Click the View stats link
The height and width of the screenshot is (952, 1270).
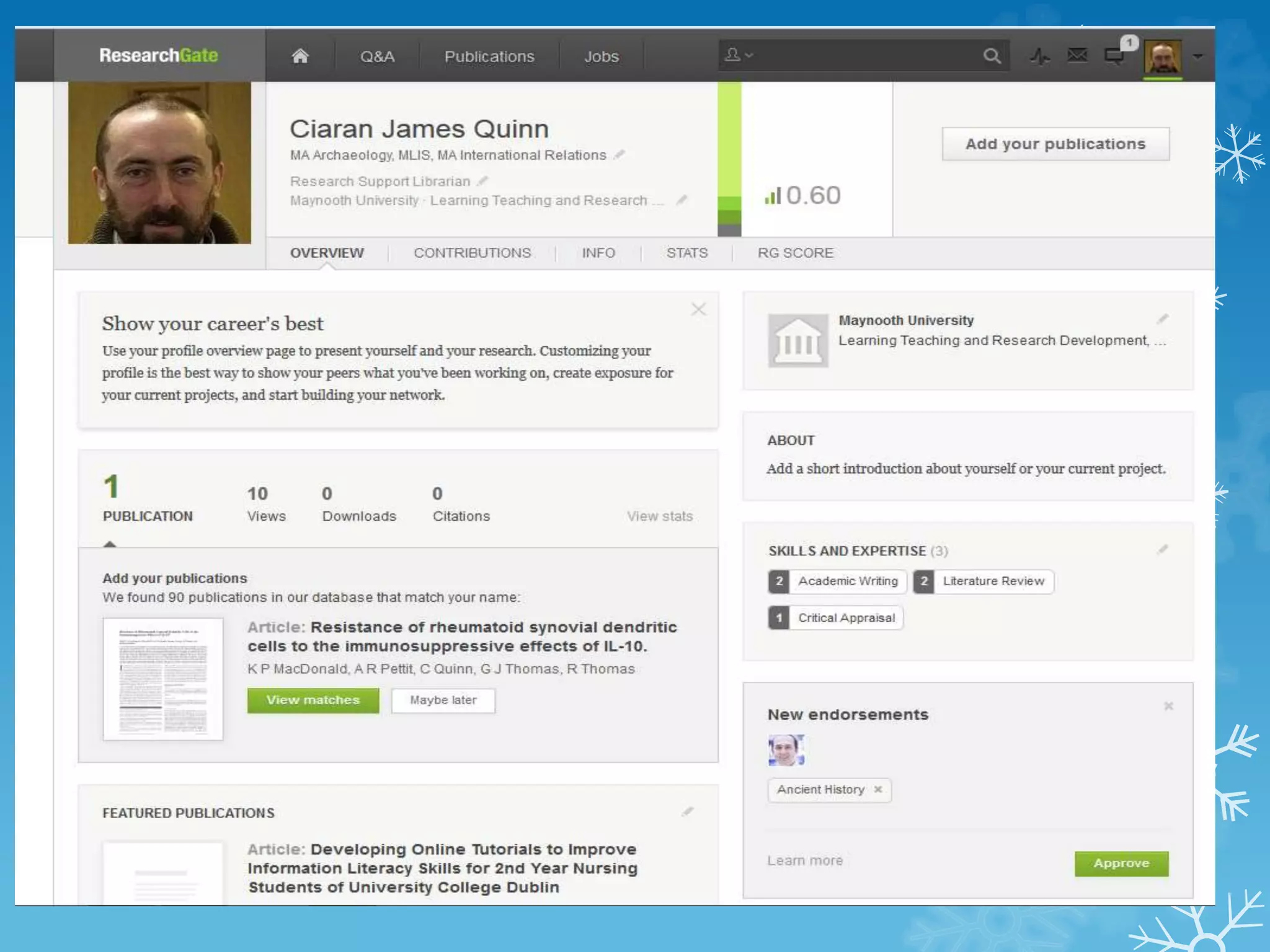659,516
